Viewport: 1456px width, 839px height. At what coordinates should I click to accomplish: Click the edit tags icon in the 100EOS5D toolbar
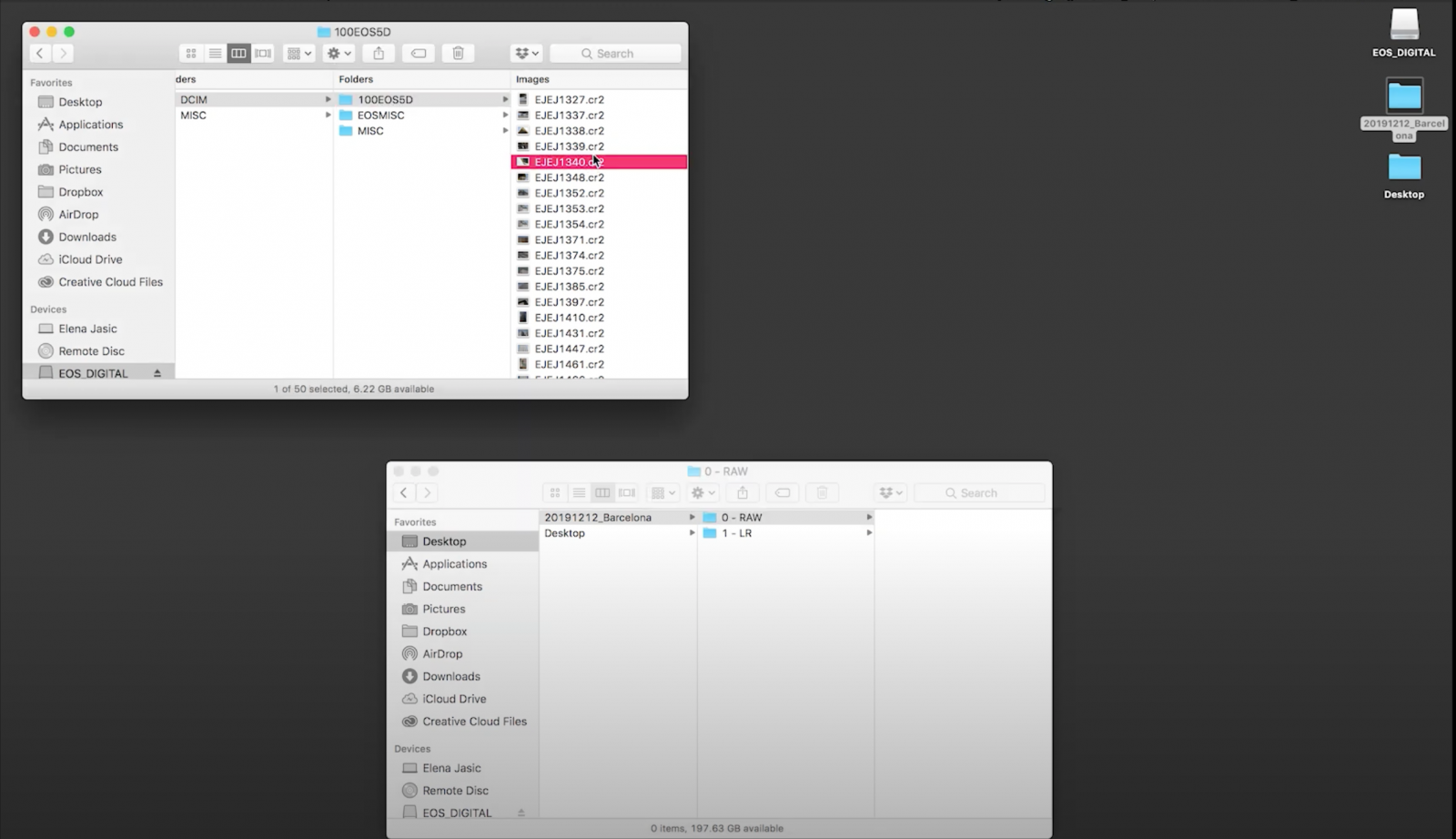pos(419,54)
